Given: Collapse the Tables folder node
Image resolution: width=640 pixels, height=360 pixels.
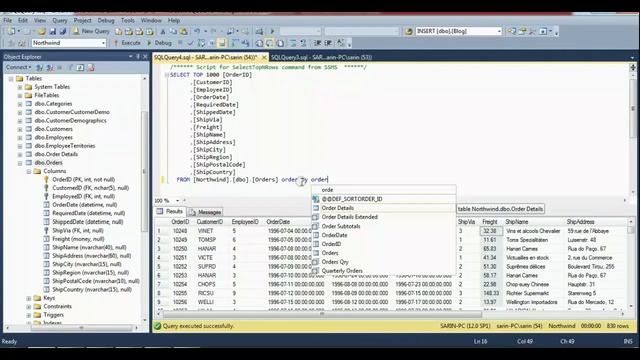Looking at the screenshot, I should [11, 78].
